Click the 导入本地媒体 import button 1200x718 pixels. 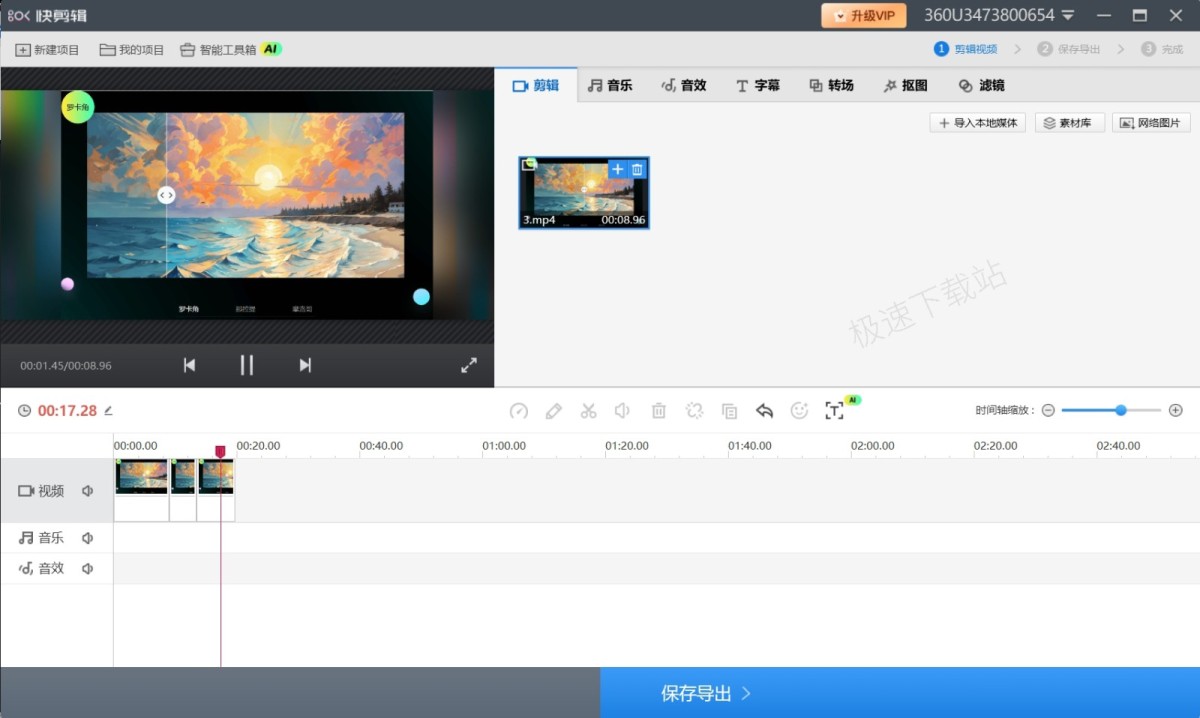point(977,123)
